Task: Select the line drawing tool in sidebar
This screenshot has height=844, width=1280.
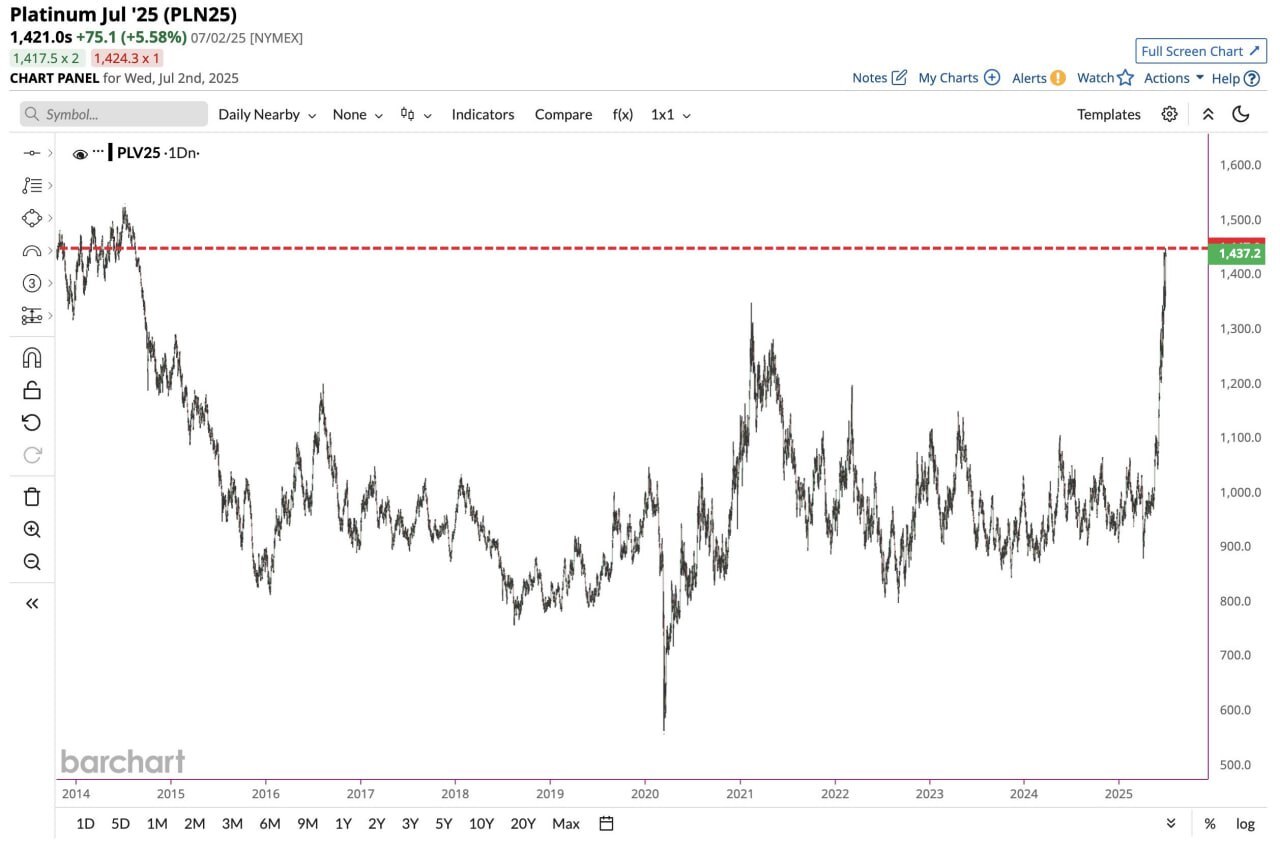Action: (x=31, y=153)
